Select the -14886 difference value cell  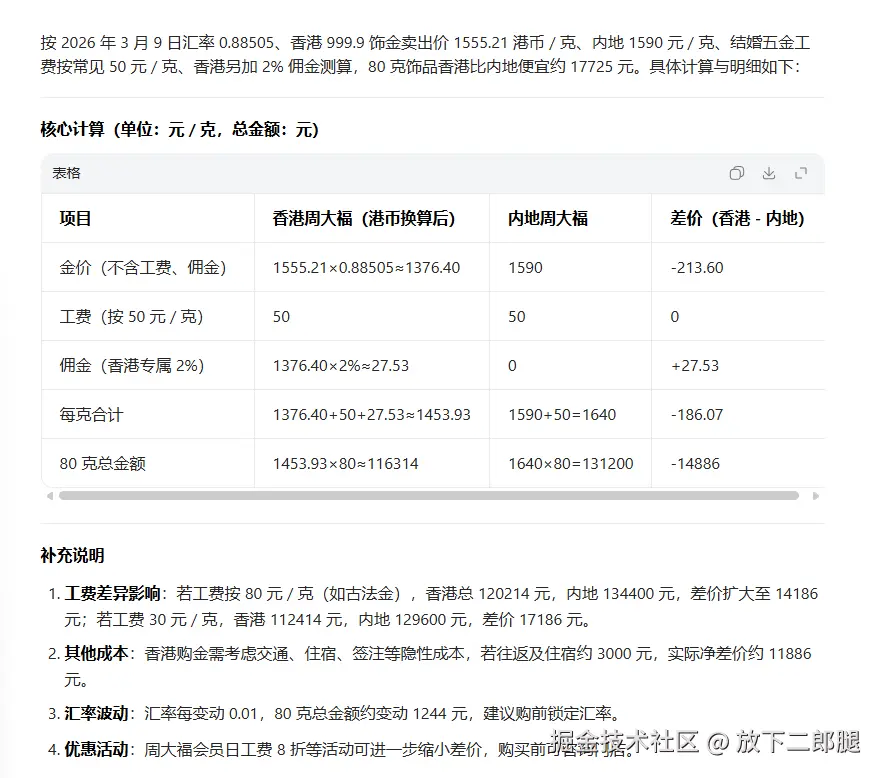click(x=693, y=462)
